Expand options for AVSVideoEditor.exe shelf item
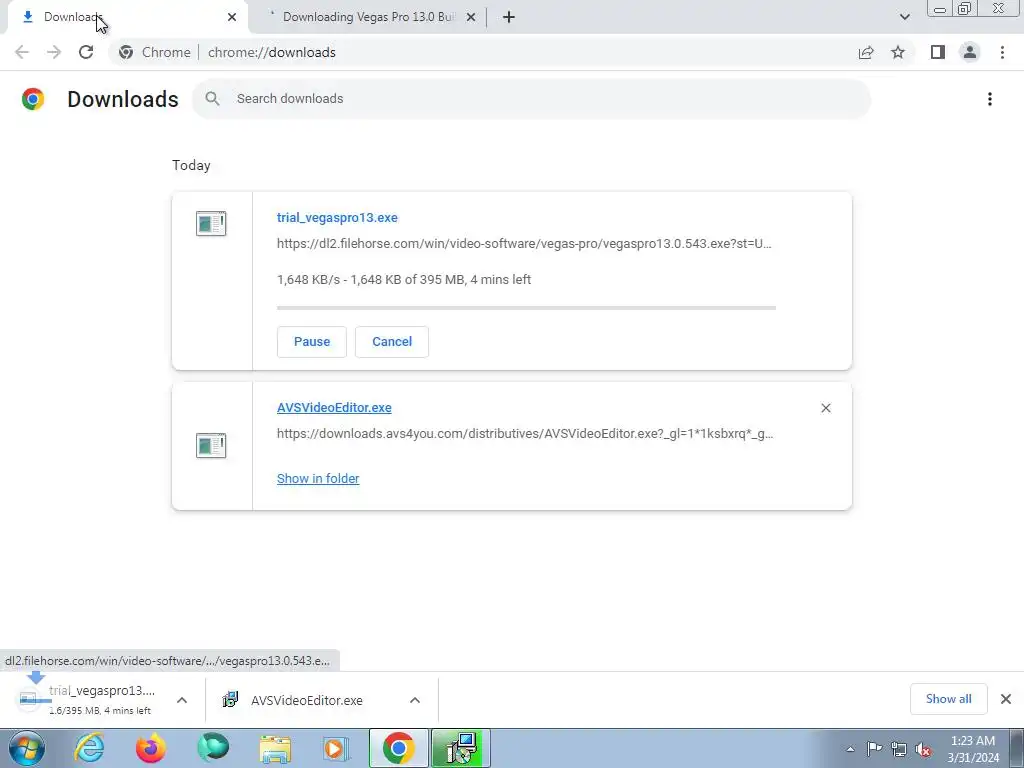Screen dimensions: 1024x768 point(415,700)
